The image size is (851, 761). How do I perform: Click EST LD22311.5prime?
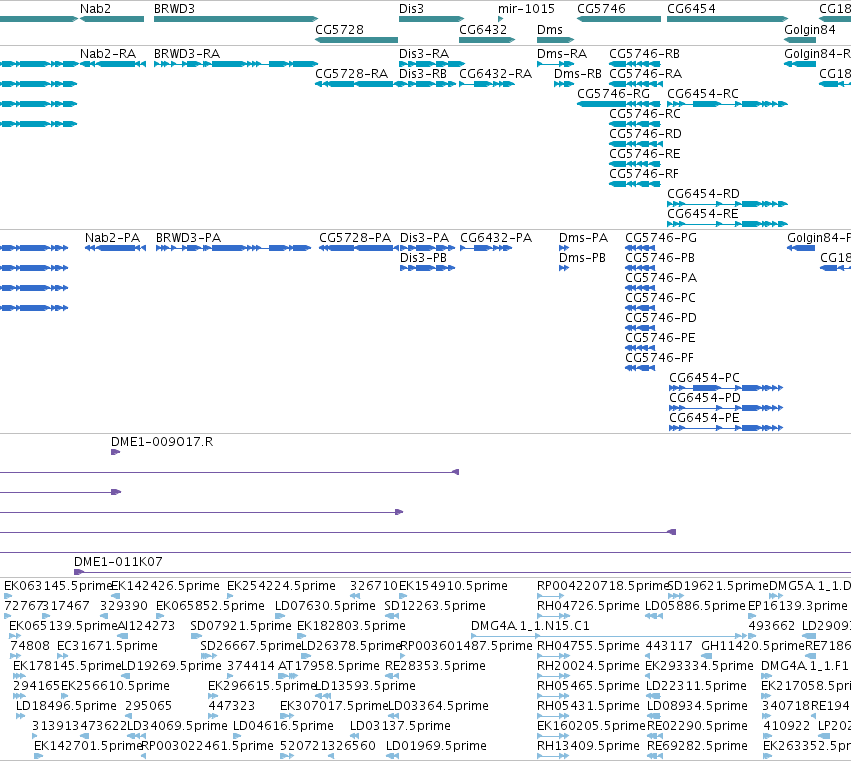[696, 686]
